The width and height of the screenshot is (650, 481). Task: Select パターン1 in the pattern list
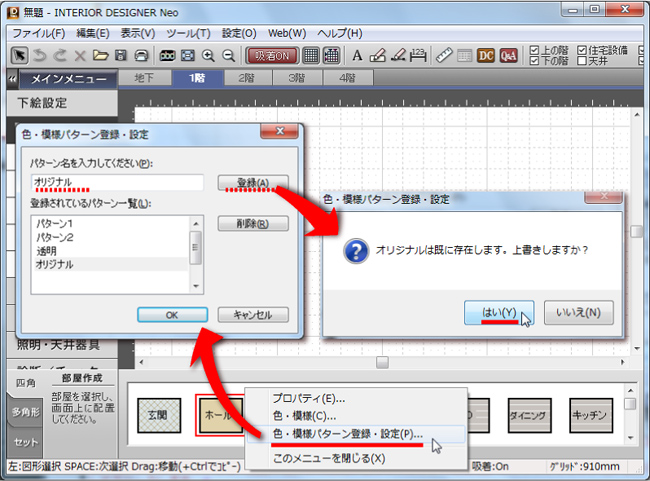click(111, 223)
